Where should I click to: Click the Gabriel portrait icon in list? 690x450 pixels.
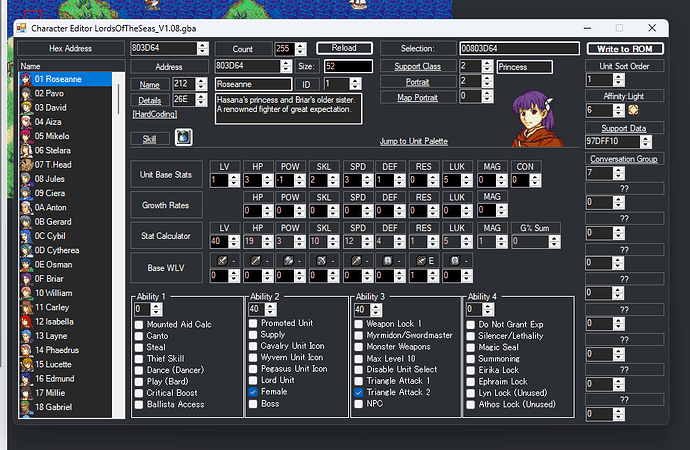(24, 408)
